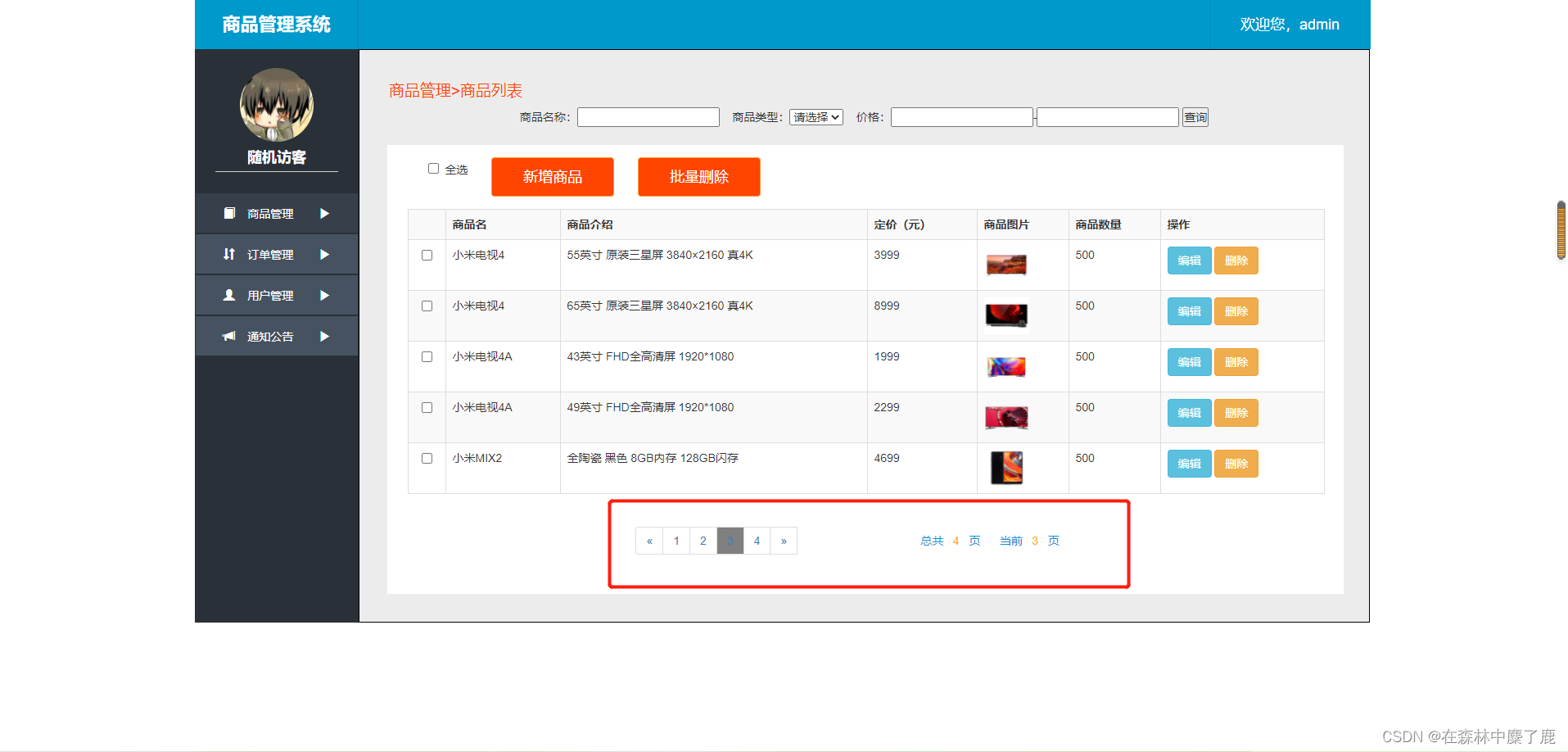
Task: Focus the minimum price input field
Action: click(962, 117)
